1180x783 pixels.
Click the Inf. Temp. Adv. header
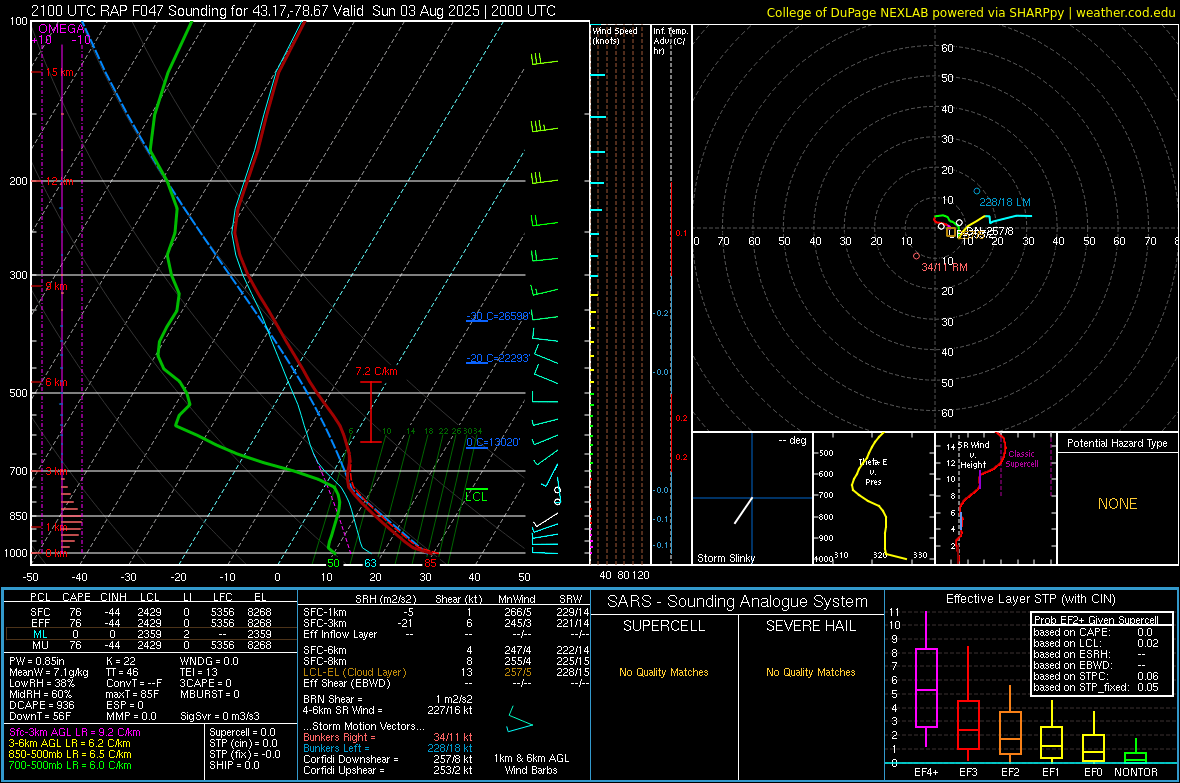(x=670, y=41)
